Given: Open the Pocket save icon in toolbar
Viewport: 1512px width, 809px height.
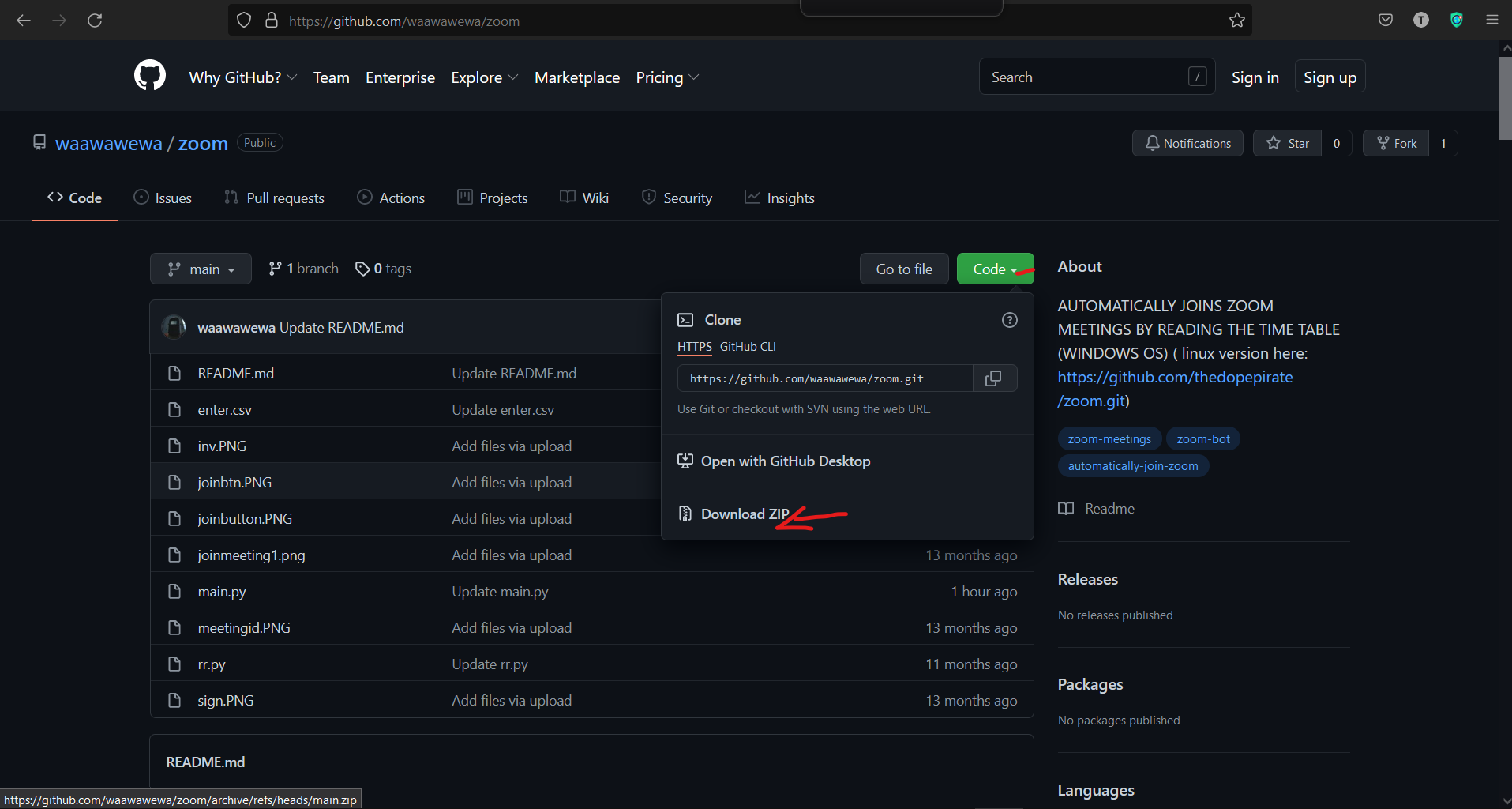Looking at the screenshot, I should 1386,21.
